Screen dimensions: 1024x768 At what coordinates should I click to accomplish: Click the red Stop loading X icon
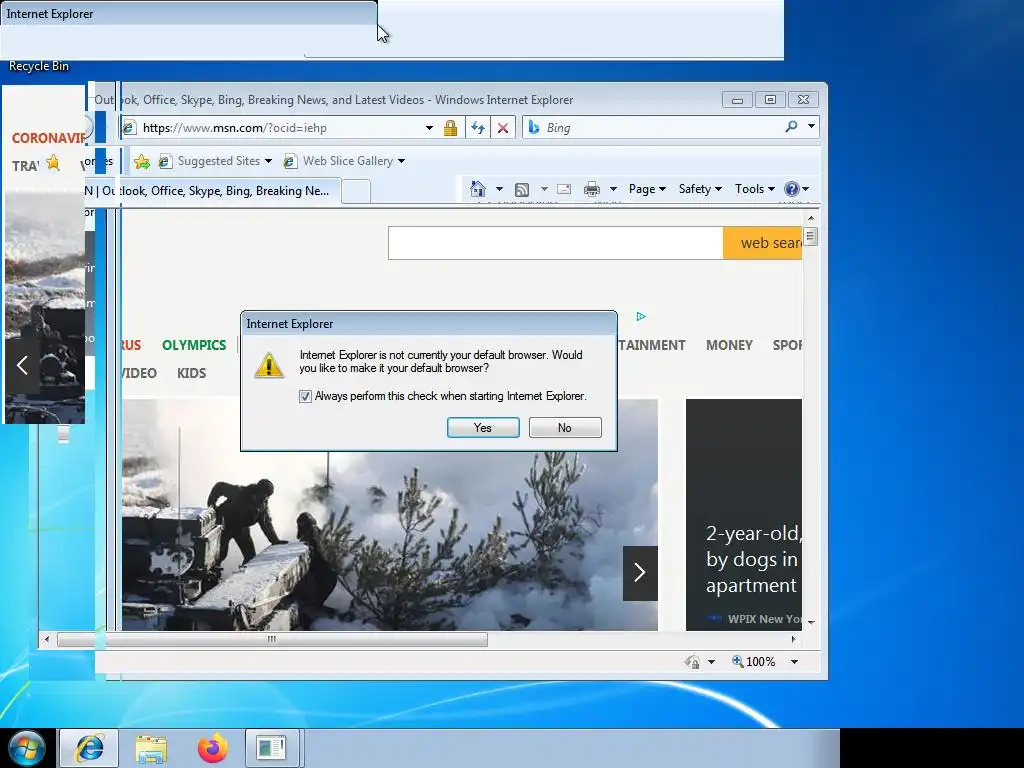(503, 128)
